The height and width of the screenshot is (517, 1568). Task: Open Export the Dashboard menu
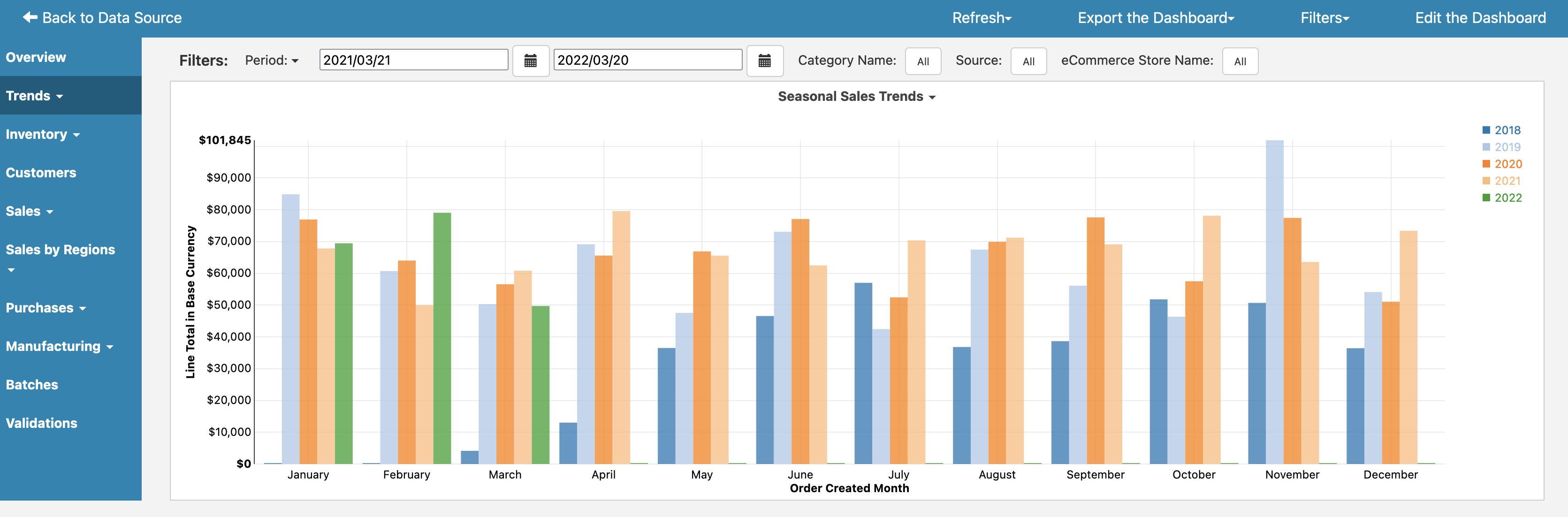[x=1156, y=18]
